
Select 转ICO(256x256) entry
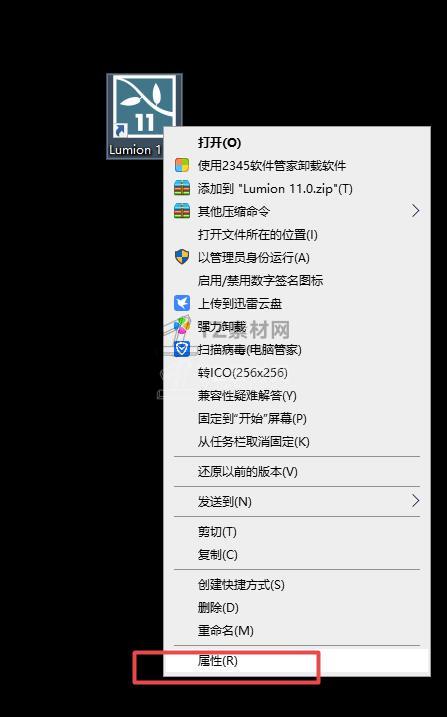click(x=297, y=373)
